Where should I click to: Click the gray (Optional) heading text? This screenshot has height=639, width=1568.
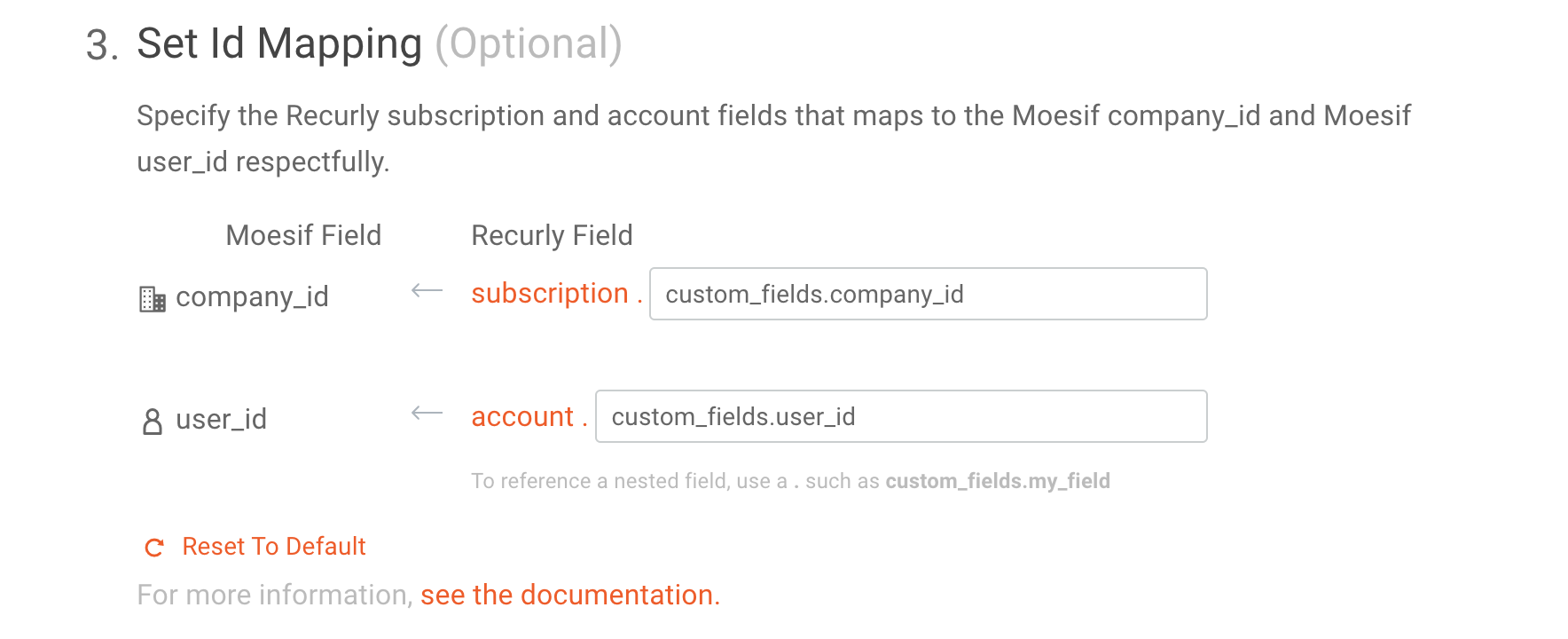529,43
